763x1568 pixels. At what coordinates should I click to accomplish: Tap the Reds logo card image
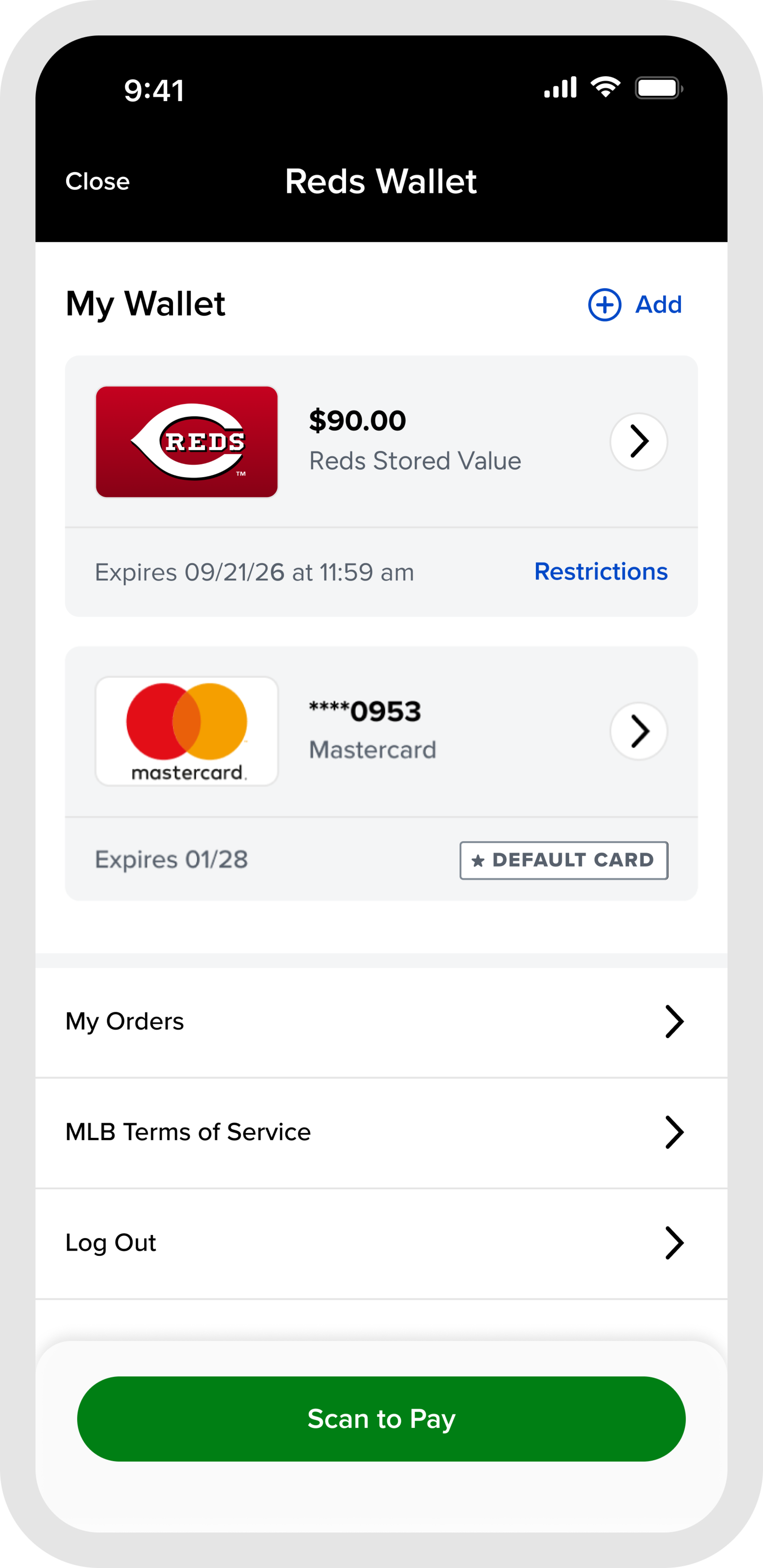[x=187, y=442]
